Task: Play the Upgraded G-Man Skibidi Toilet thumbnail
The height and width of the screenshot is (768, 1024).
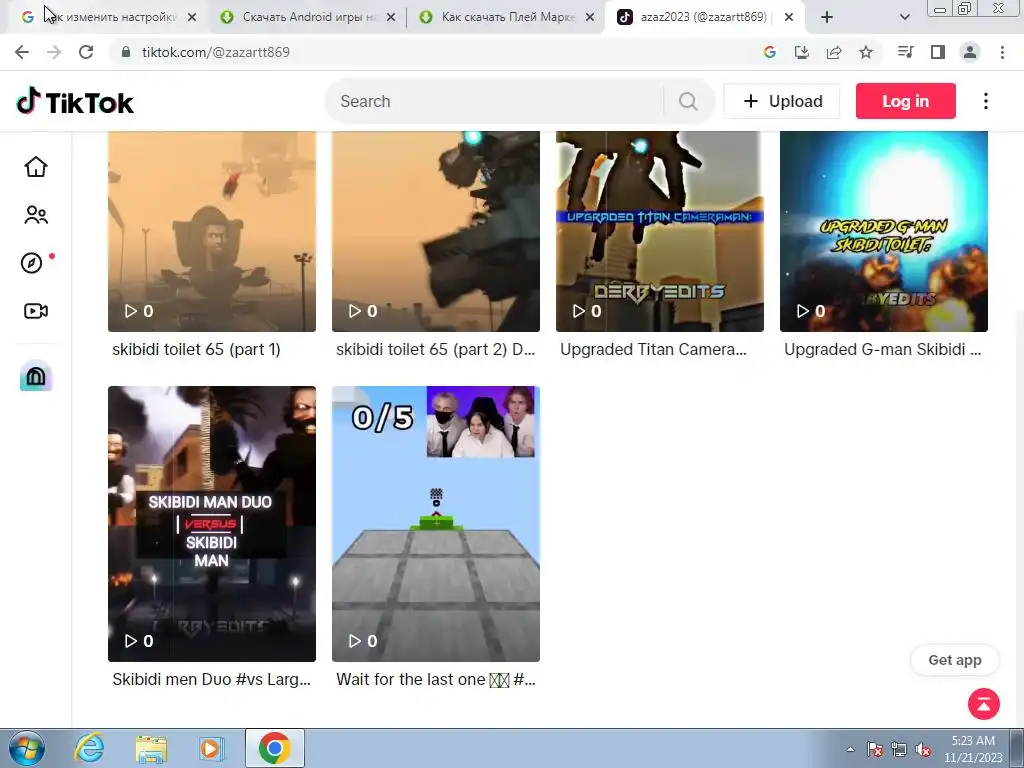Action: (884, 231)
